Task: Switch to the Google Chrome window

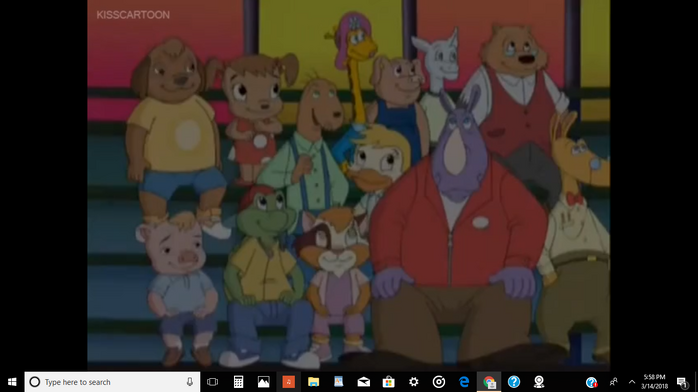Action: (489, 382)
